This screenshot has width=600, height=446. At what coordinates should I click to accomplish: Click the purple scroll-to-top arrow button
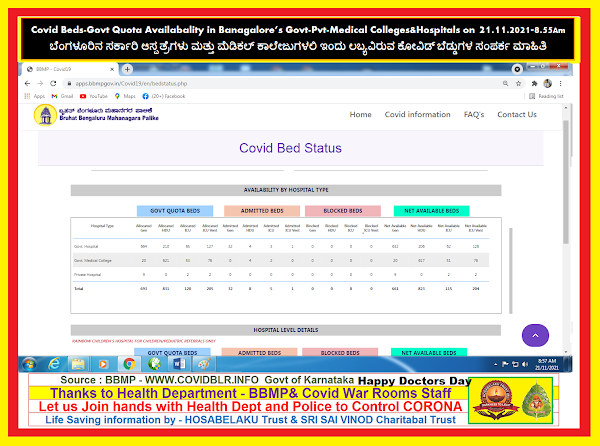535,335
